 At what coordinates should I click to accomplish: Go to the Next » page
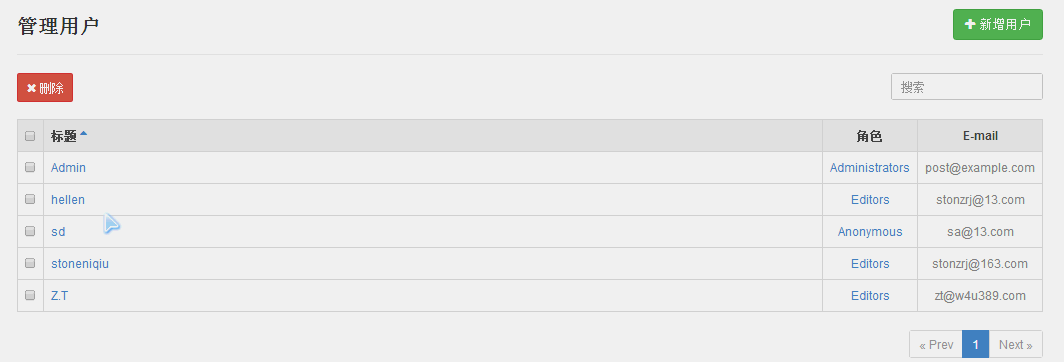coord(1015,344)
